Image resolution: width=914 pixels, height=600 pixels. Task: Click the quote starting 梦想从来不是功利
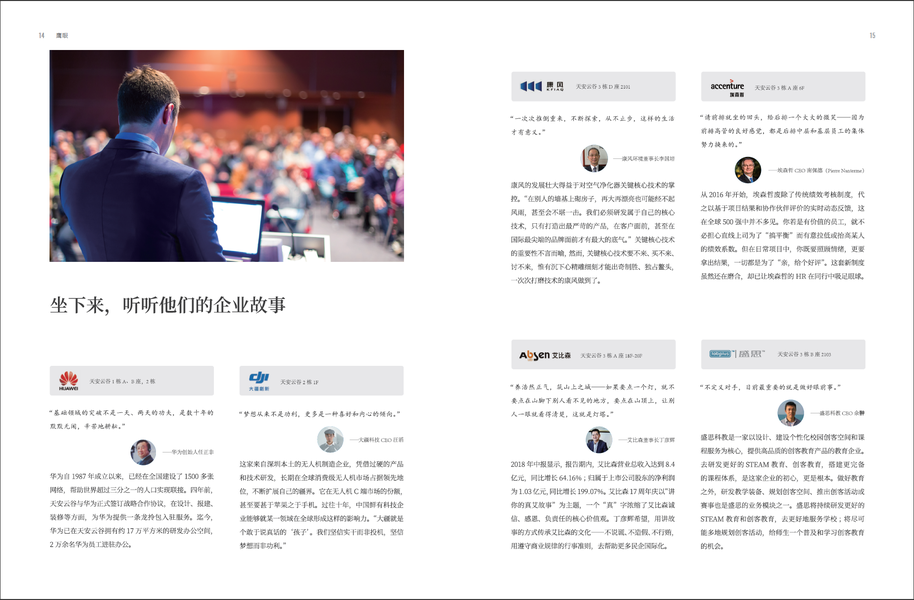[x=319, y=414]
